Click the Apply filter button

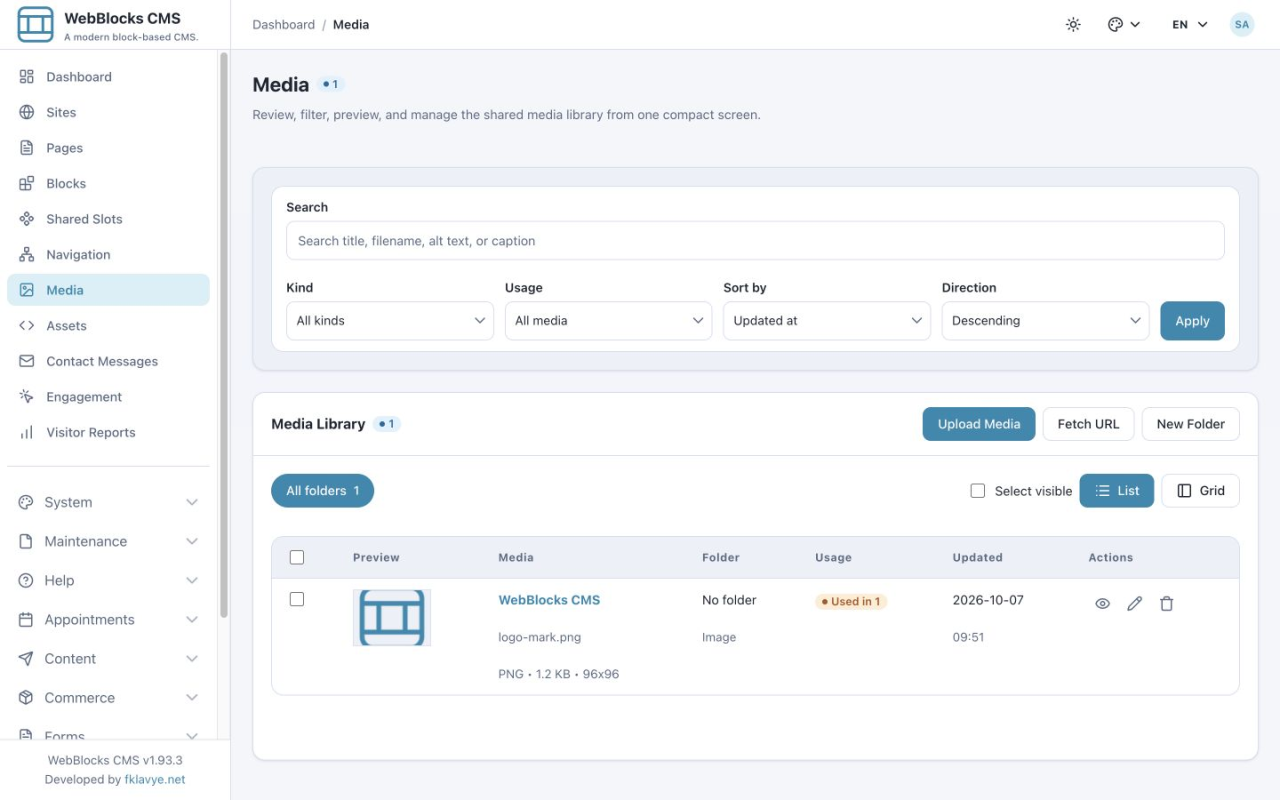[x=1192, y=321]
